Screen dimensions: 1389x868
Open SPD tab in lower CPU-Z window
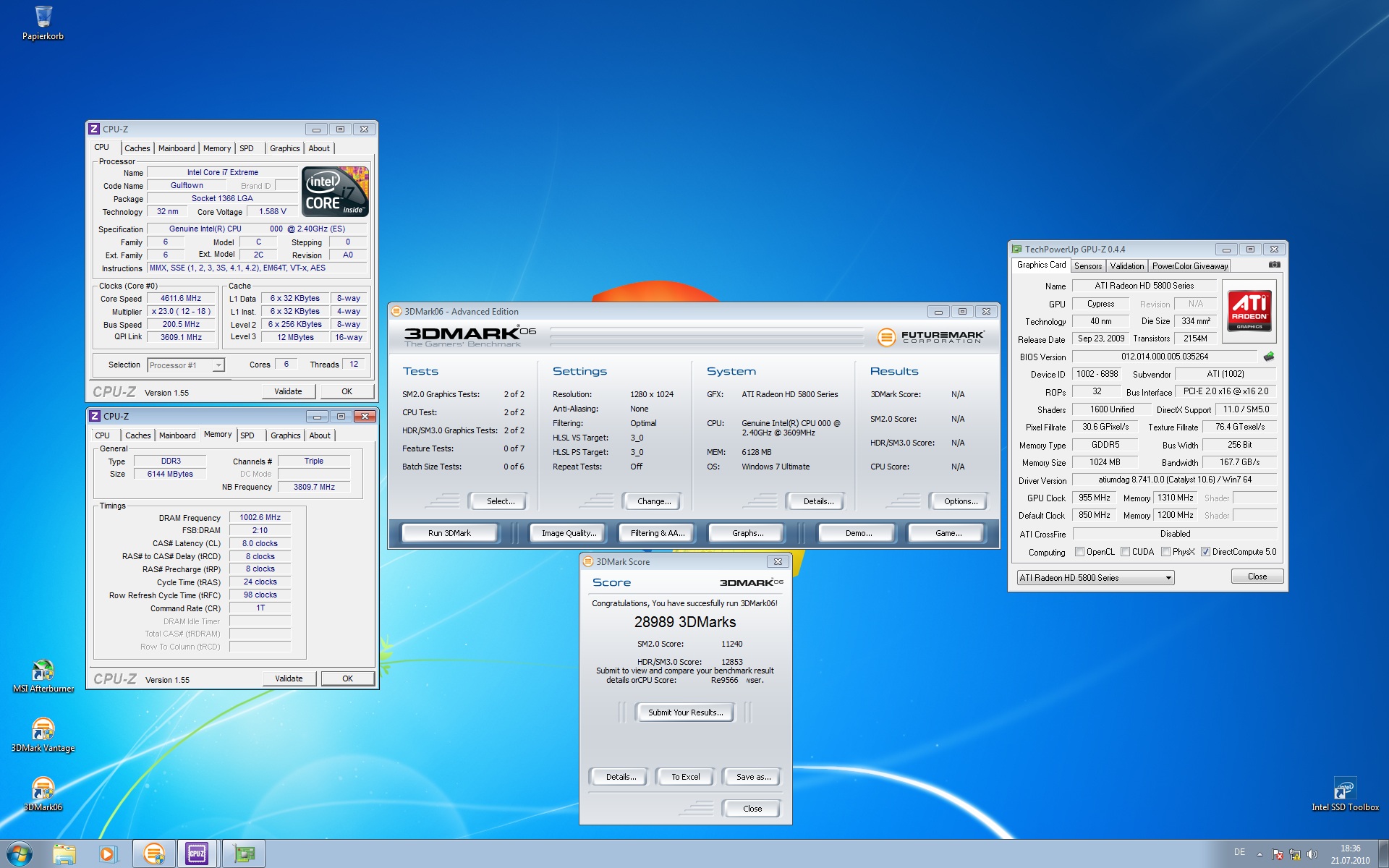247,435
